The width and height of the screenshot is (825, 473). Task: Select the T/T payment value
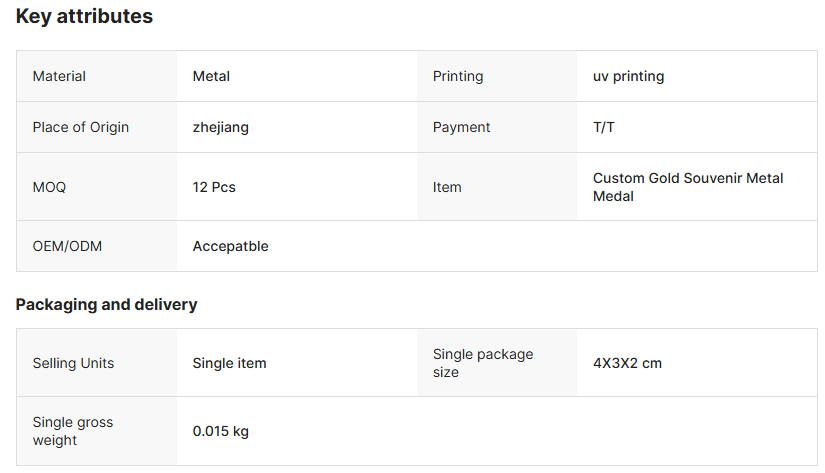point(604,127)
